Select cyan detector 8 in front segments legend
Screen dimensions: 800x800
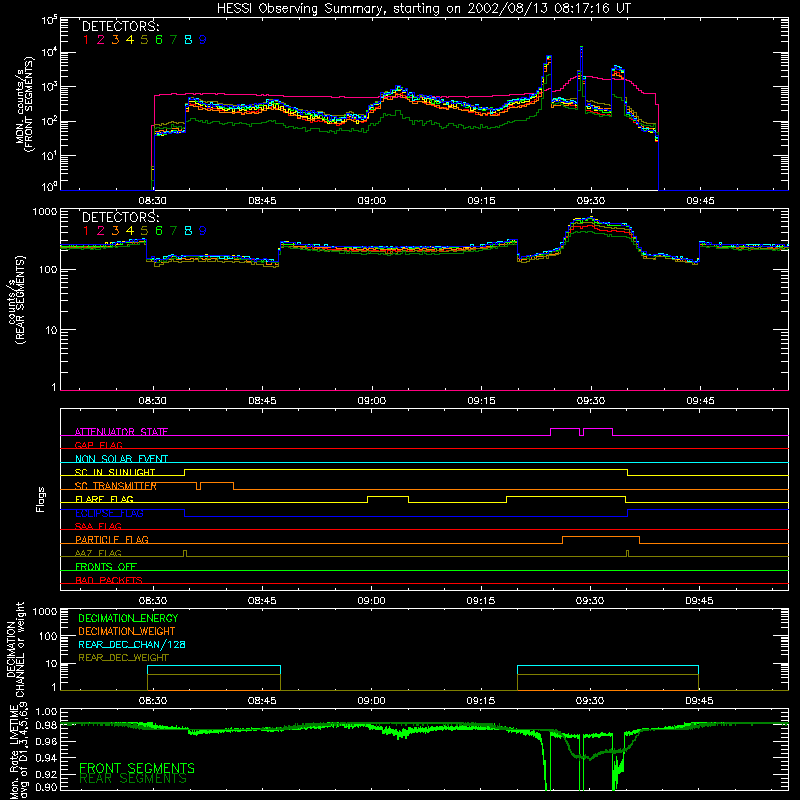click(188, 40)
